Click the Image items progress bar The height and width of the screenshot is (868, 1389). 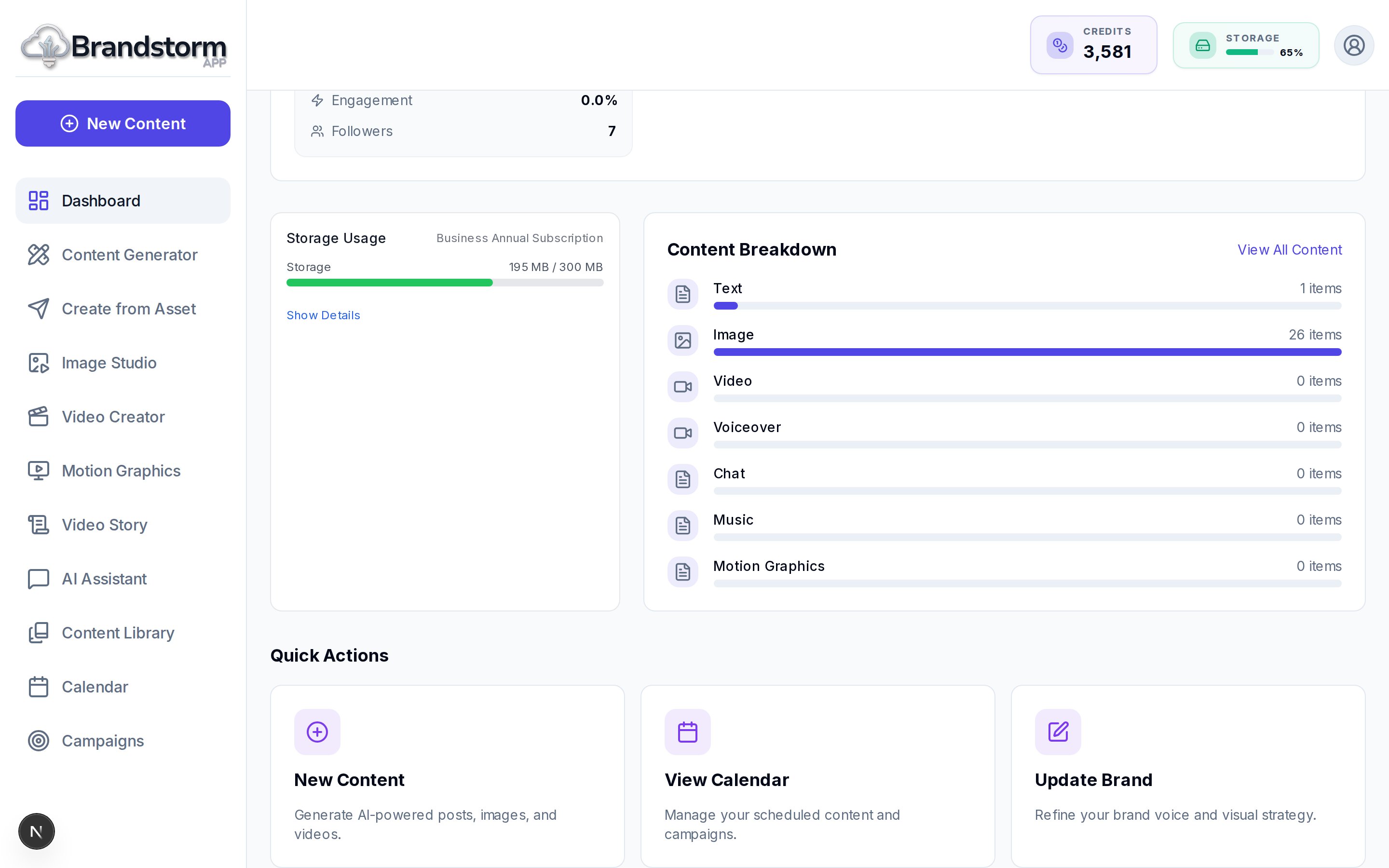click(1027, 352)
